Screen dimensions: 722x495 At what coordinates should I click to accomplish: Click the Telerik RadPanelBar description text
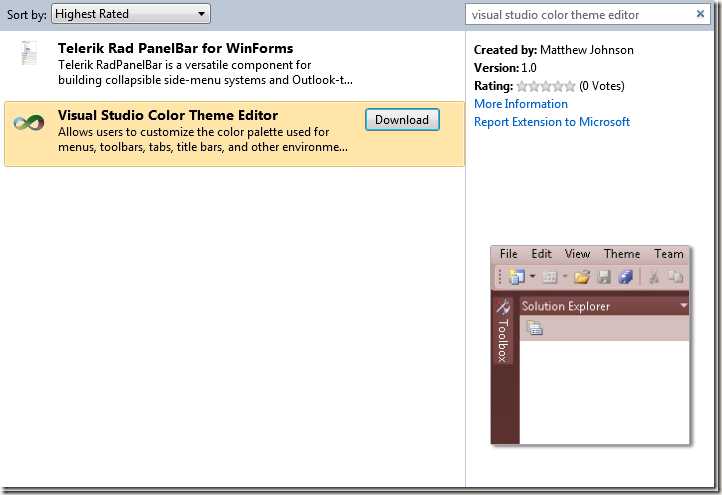[205, 72]
